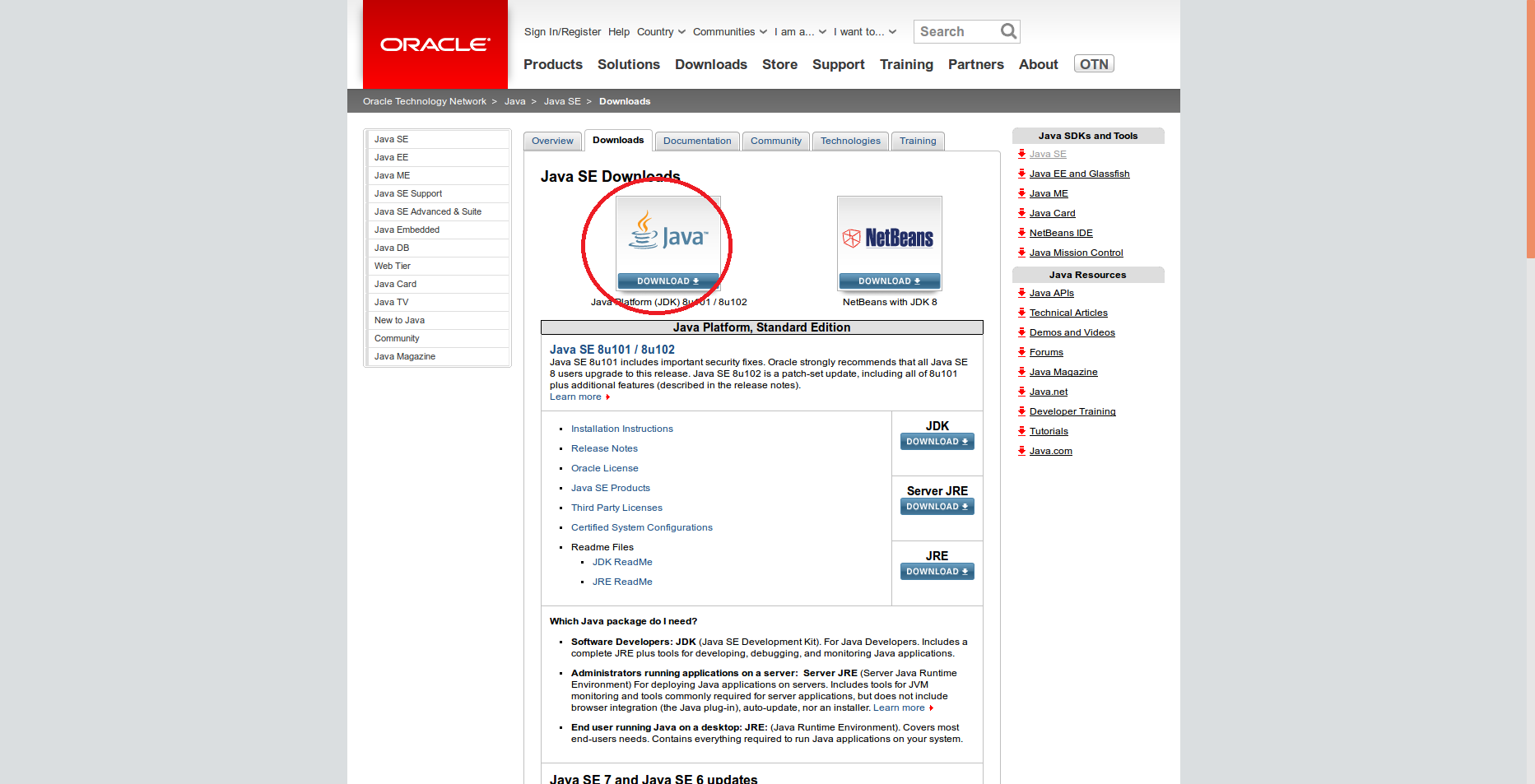1535x784 pixels.
Task: Click red arrow icon beside Java APIs
Action: coord(1021,293)
